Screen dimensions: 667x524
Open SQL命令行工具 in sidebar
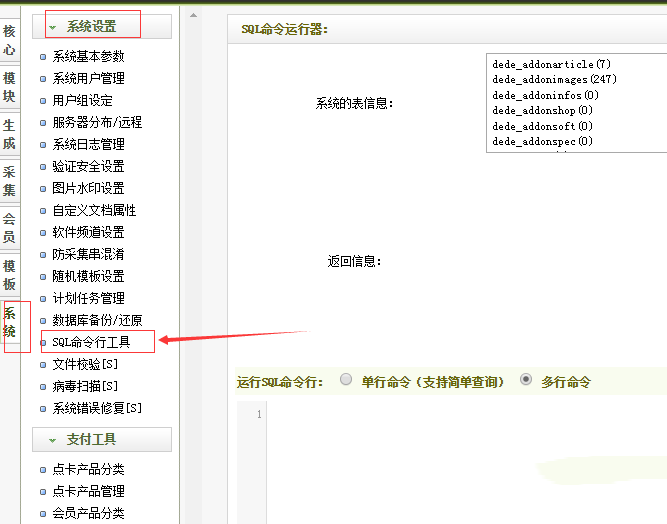point(91,342)
